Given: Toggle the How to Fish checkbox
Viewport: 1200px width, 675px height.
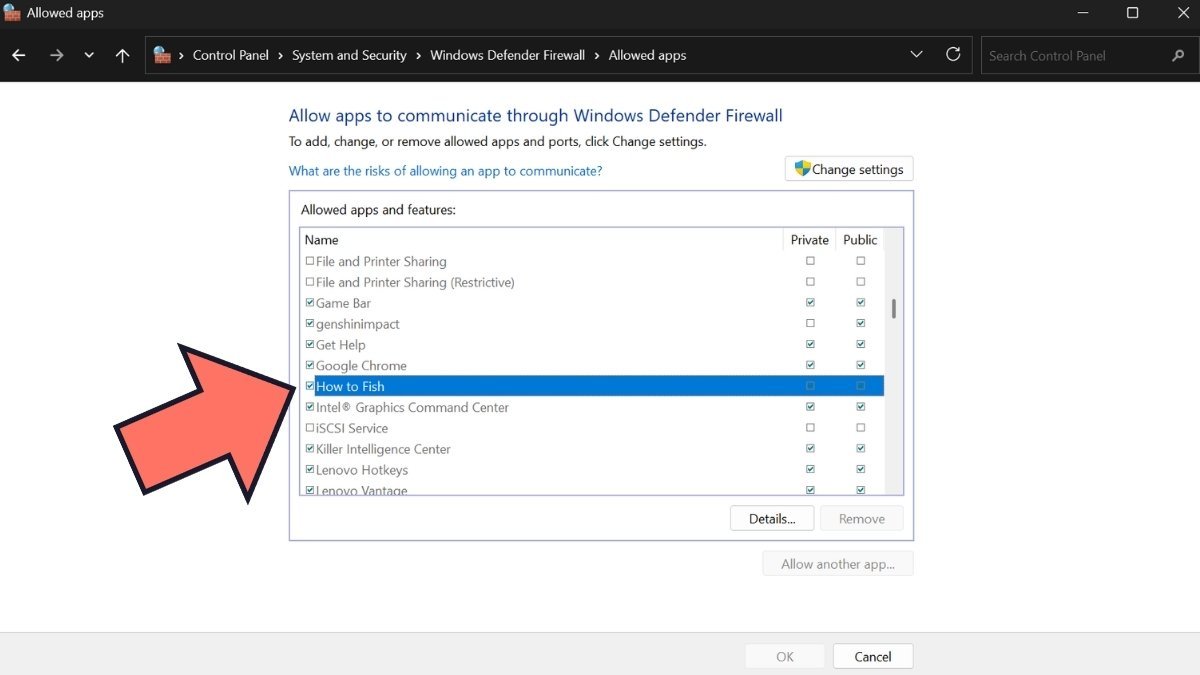Looking at the screenshot, I should pyautogui.click(x=310, y=386).
